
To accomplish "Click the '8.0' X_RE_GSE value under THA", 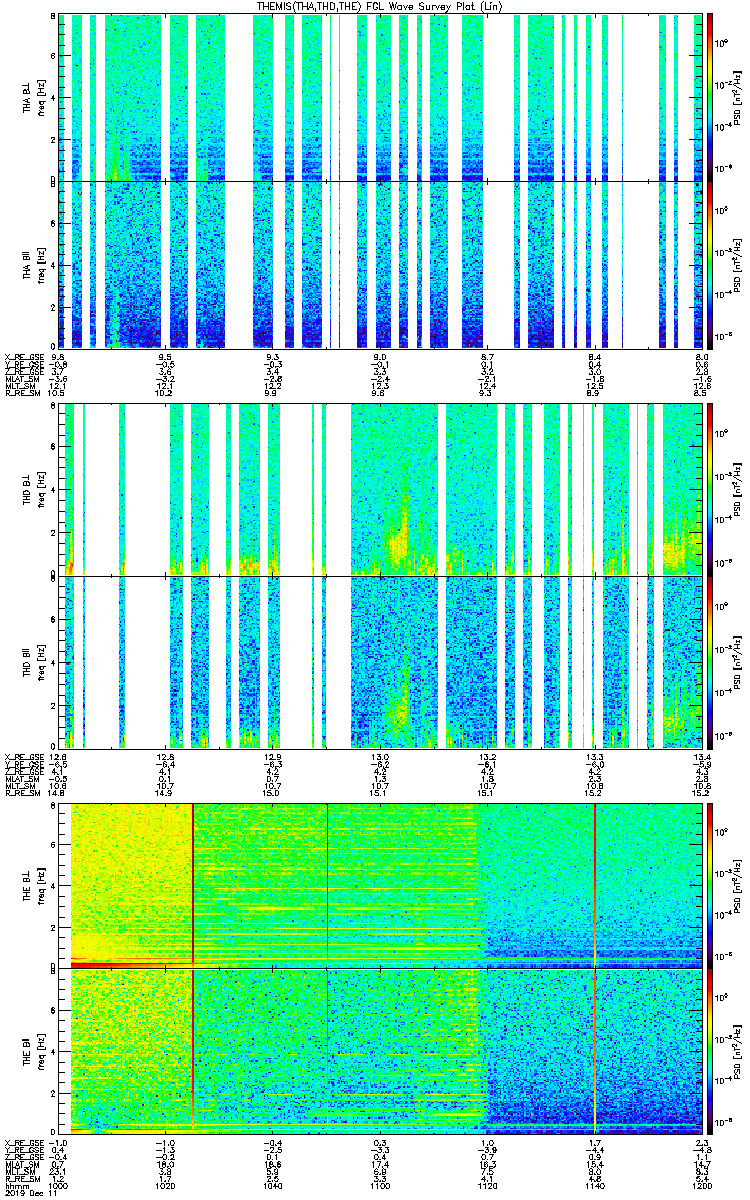I will (702, 356).
